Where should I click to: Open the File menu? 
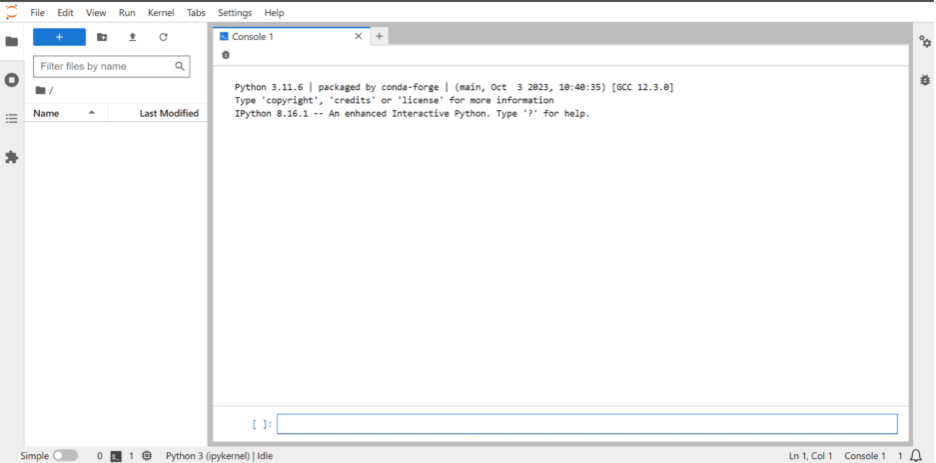tap(37, 13)
